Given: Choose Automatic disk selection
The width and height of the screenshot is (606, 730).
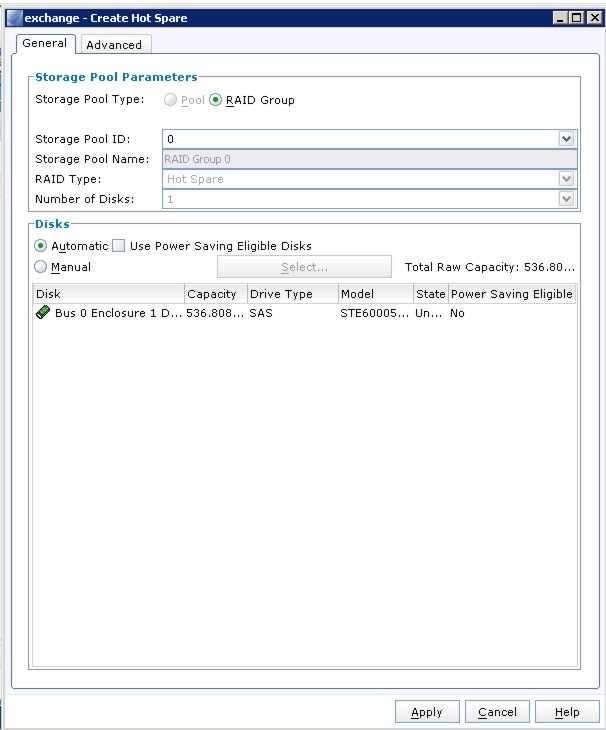Looking at the screenshot, I should (x=41, y=246).
